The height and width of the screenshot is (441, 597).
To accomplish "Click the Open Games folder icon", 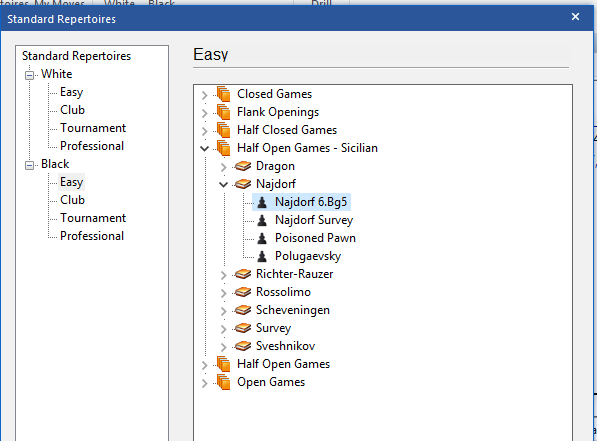I will coord(223,382).
